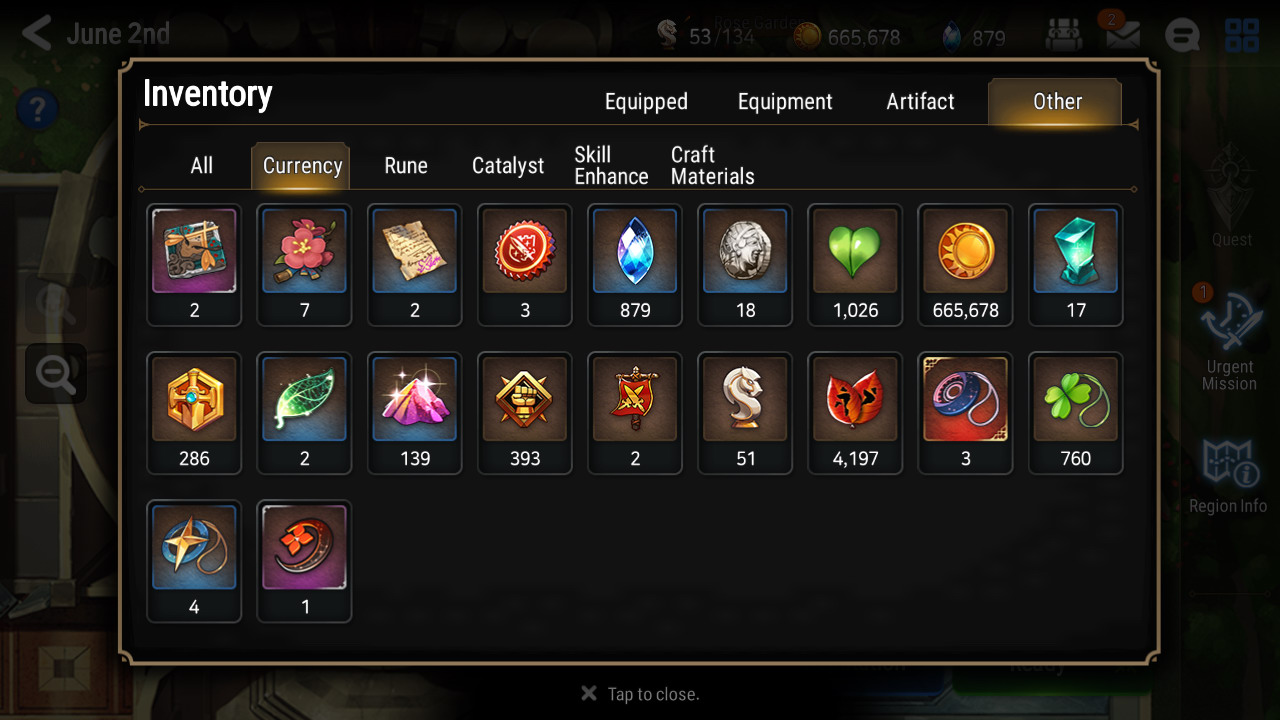The width and height of the screenshot is (1280, 720).
Task: Select the All filter tab
Action: (202, 166)
